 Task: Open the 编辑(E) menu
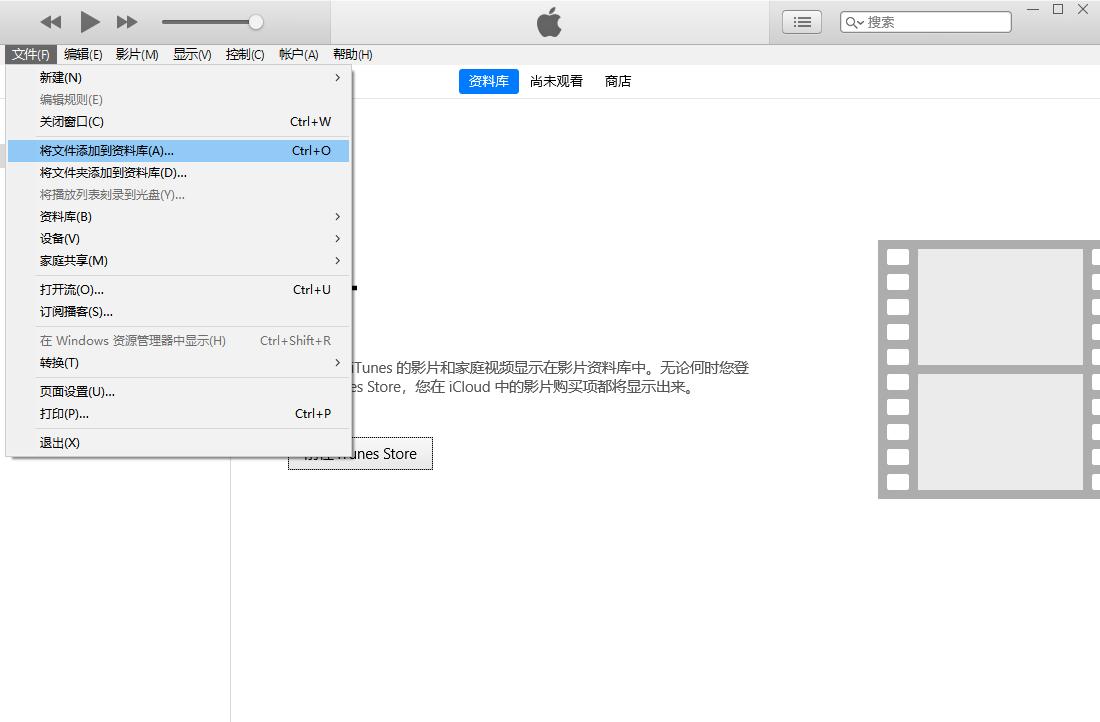click(83, 54)
